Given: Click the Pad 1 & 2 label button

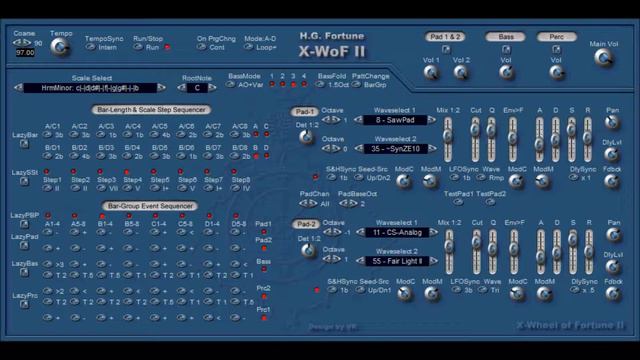Looking at the screenshot, I should [x=445, y=37].
